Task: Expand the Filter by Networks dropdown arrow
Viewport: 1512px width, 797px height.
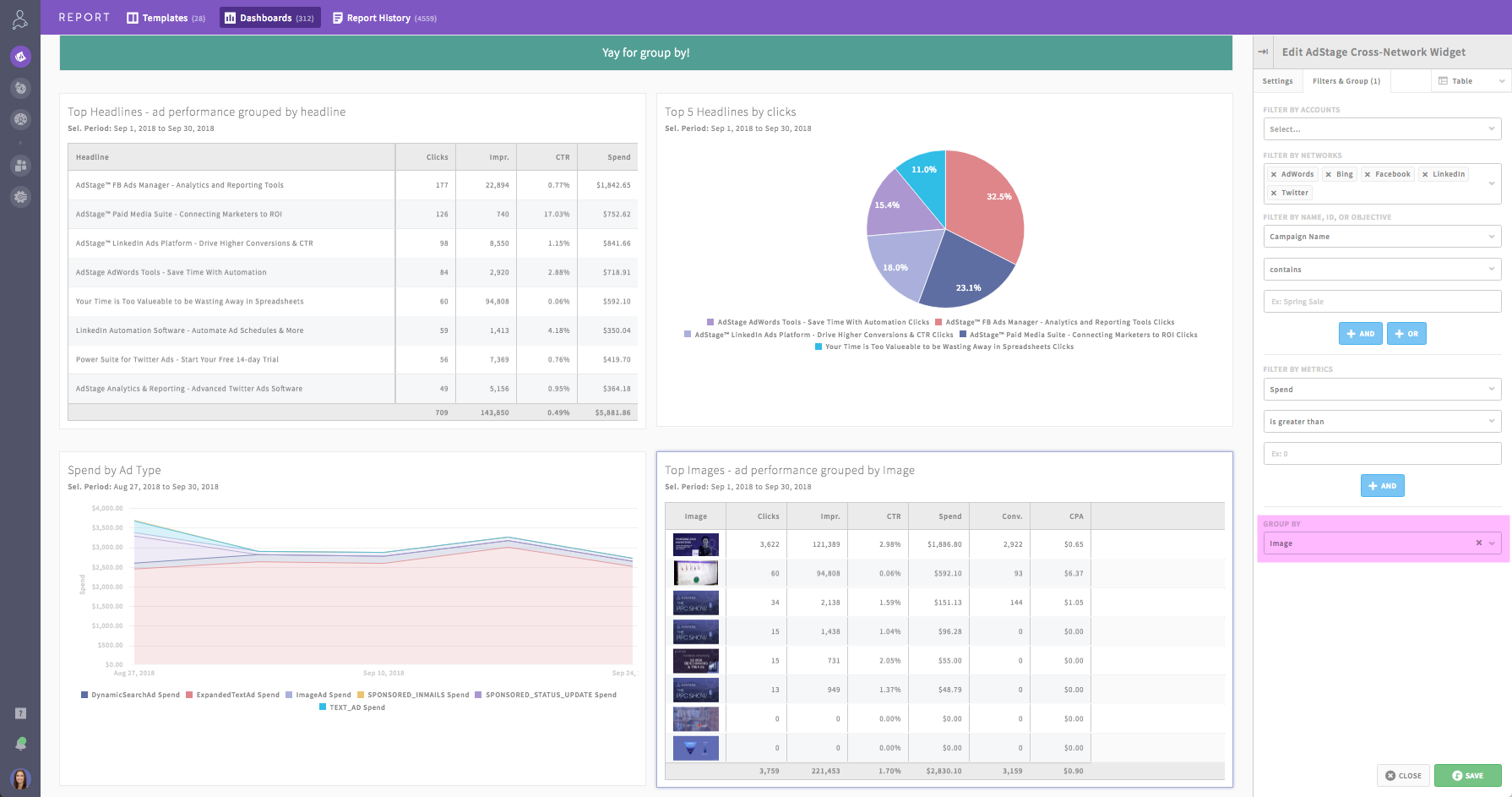Action: (1491, 183)
